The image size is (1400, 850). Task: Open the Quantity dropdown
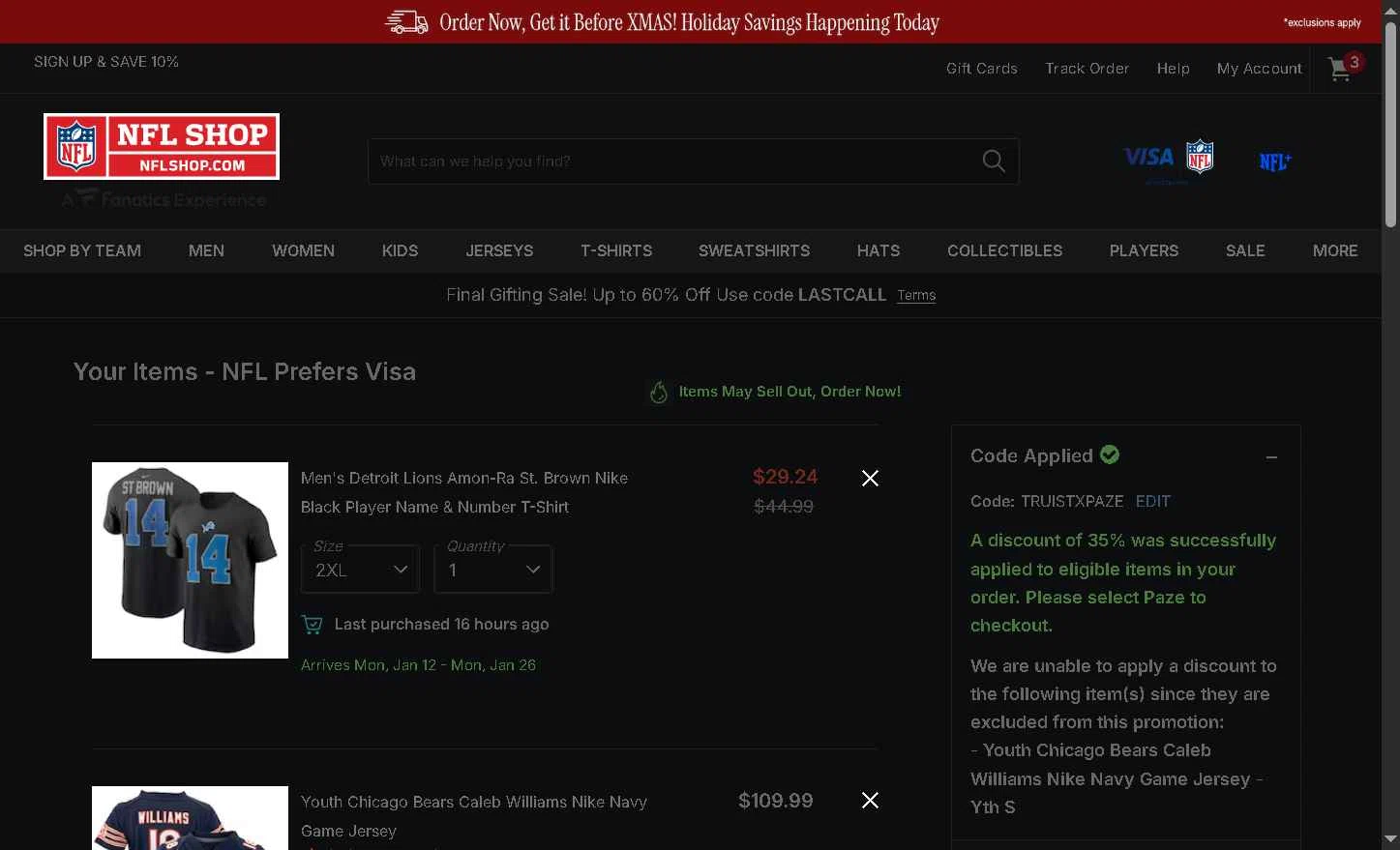pyautogui.click(x=493, y=569)
